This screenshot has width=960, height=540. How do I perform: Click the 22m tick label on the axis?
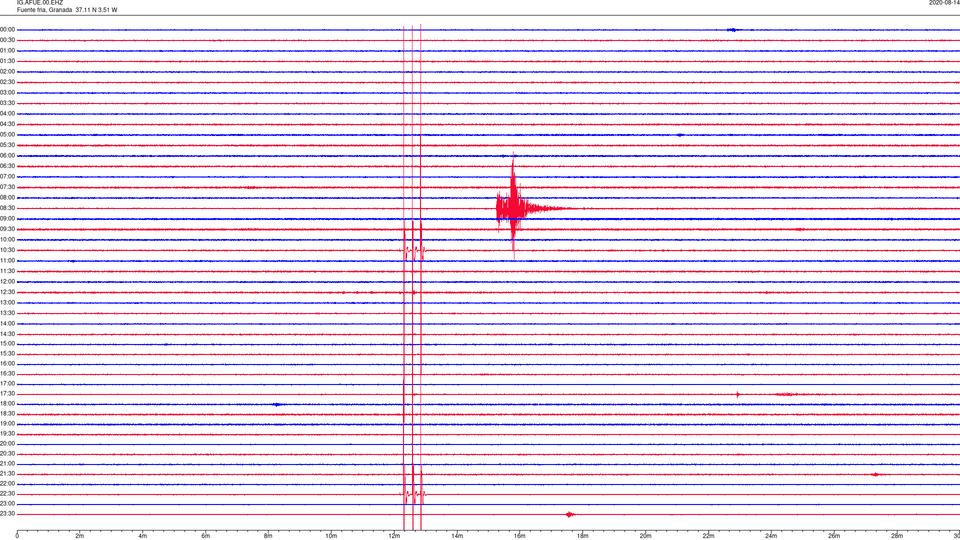coord(708,536)
